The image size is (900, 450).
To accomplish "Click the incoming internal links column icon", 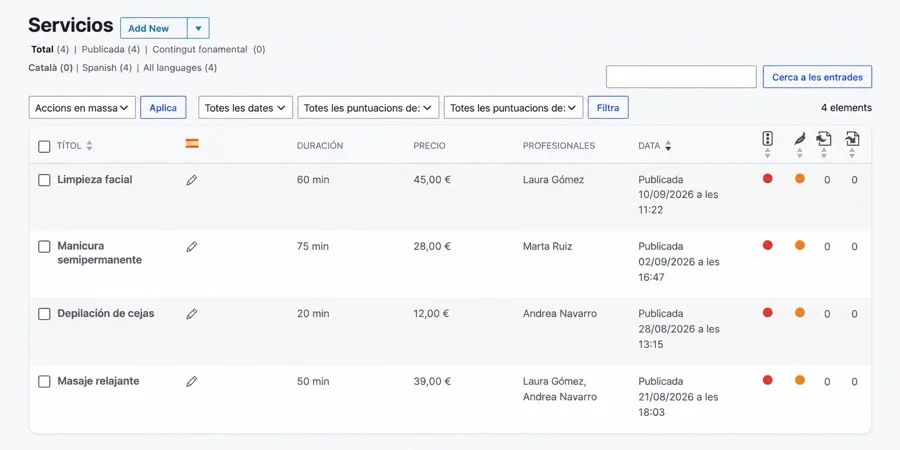I will [852, 138].
